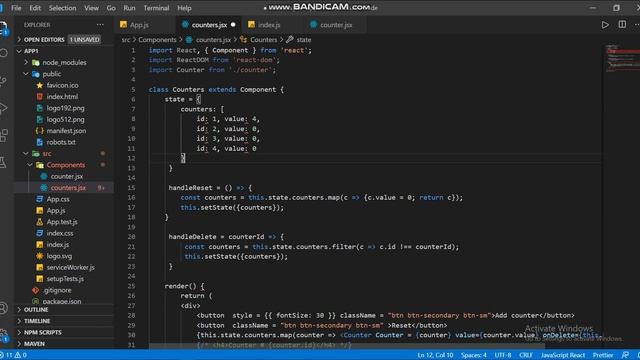The image size is (640, 360).
Task: Change Spaces: 4 indentation setting
Action: point(474,355)
